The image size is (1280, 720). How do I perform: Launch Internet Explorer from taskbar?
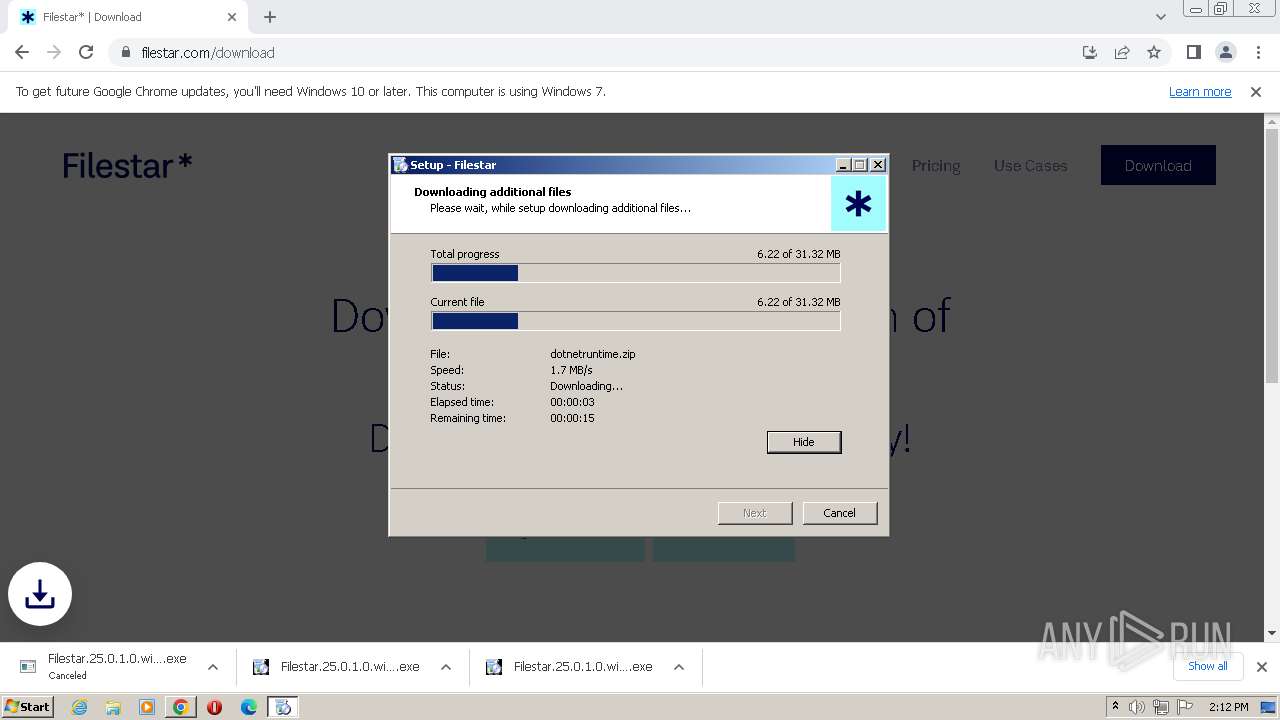[x=79, y=707]
